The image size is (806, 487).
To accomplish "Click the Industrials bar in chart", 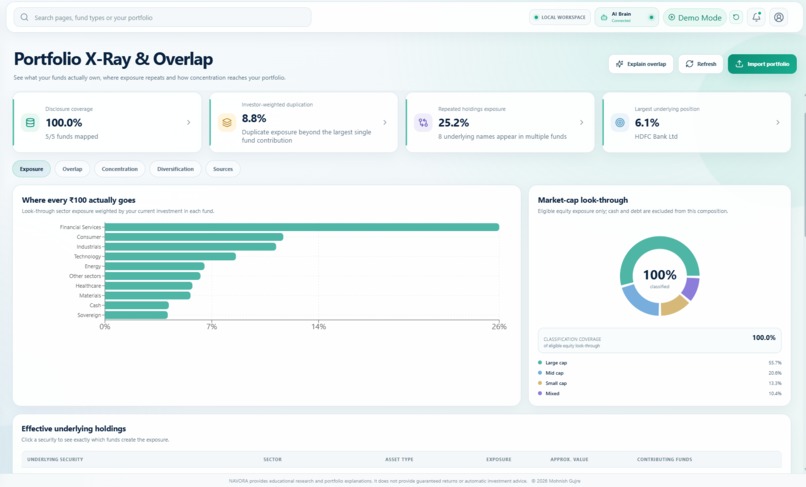I will pos(190,246).
